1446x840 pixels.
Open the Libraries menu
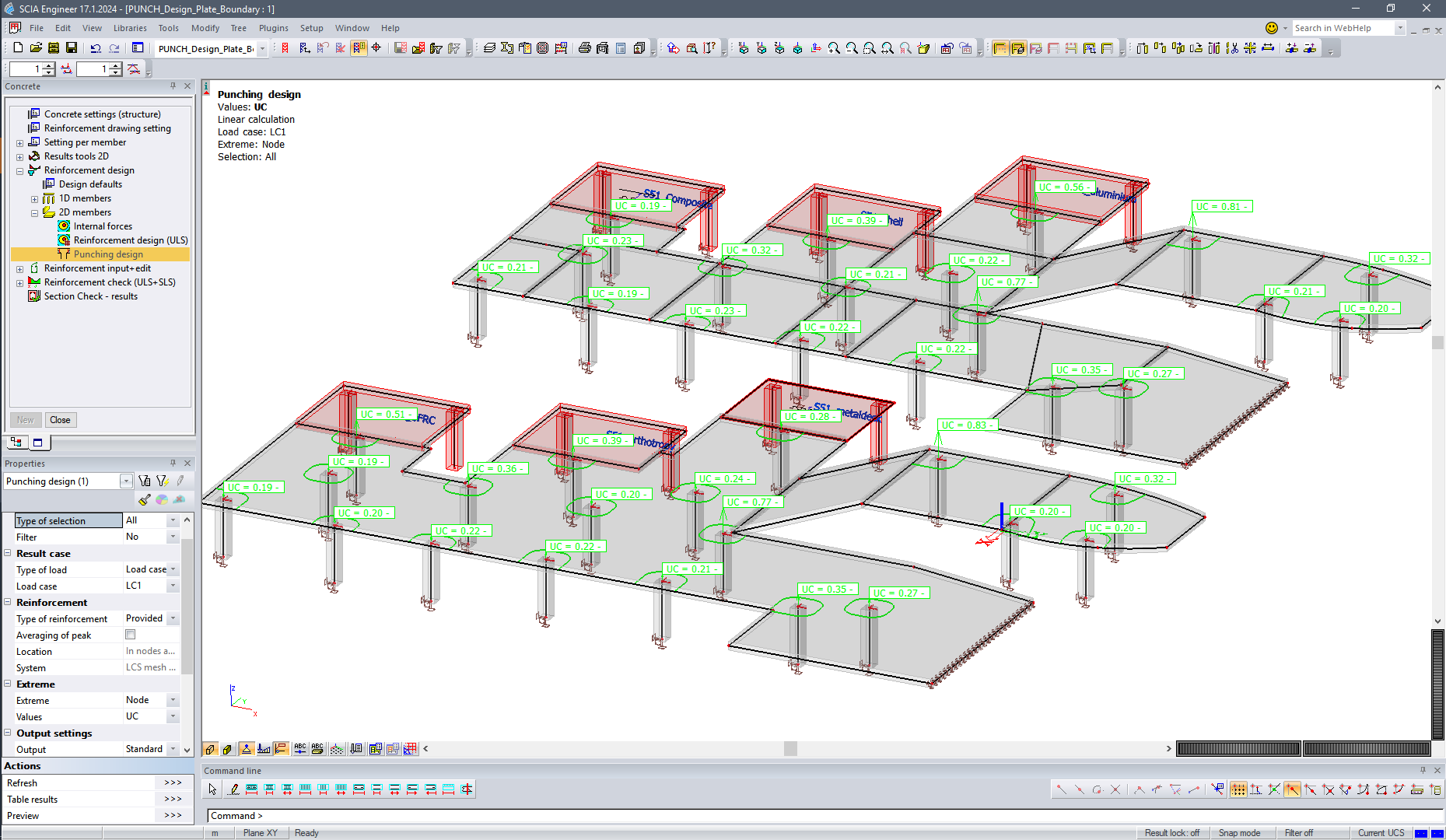pyautogui.click(x=130, y=28)
